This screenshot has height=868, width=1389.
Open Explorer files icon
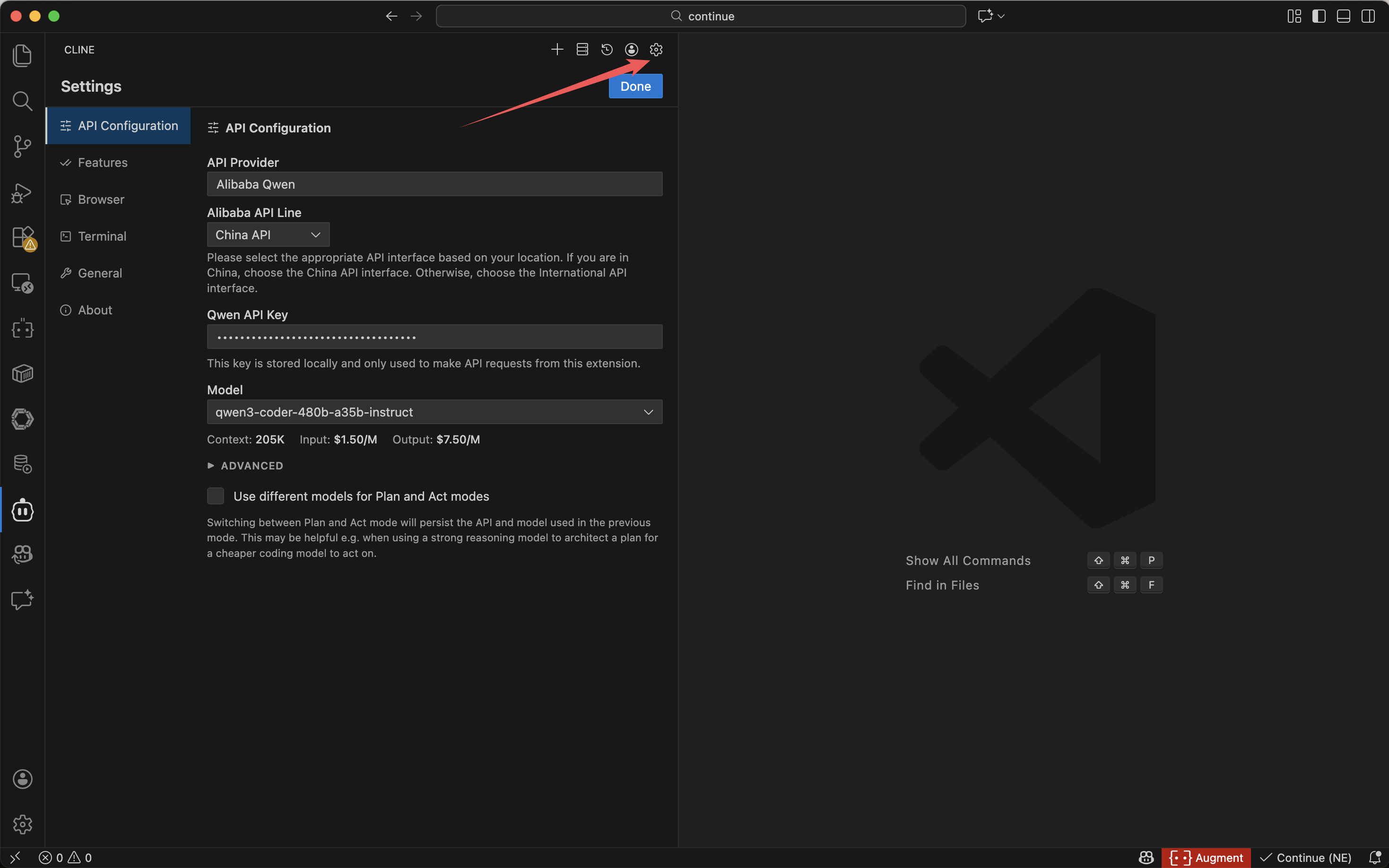click(x=22, y=56)
